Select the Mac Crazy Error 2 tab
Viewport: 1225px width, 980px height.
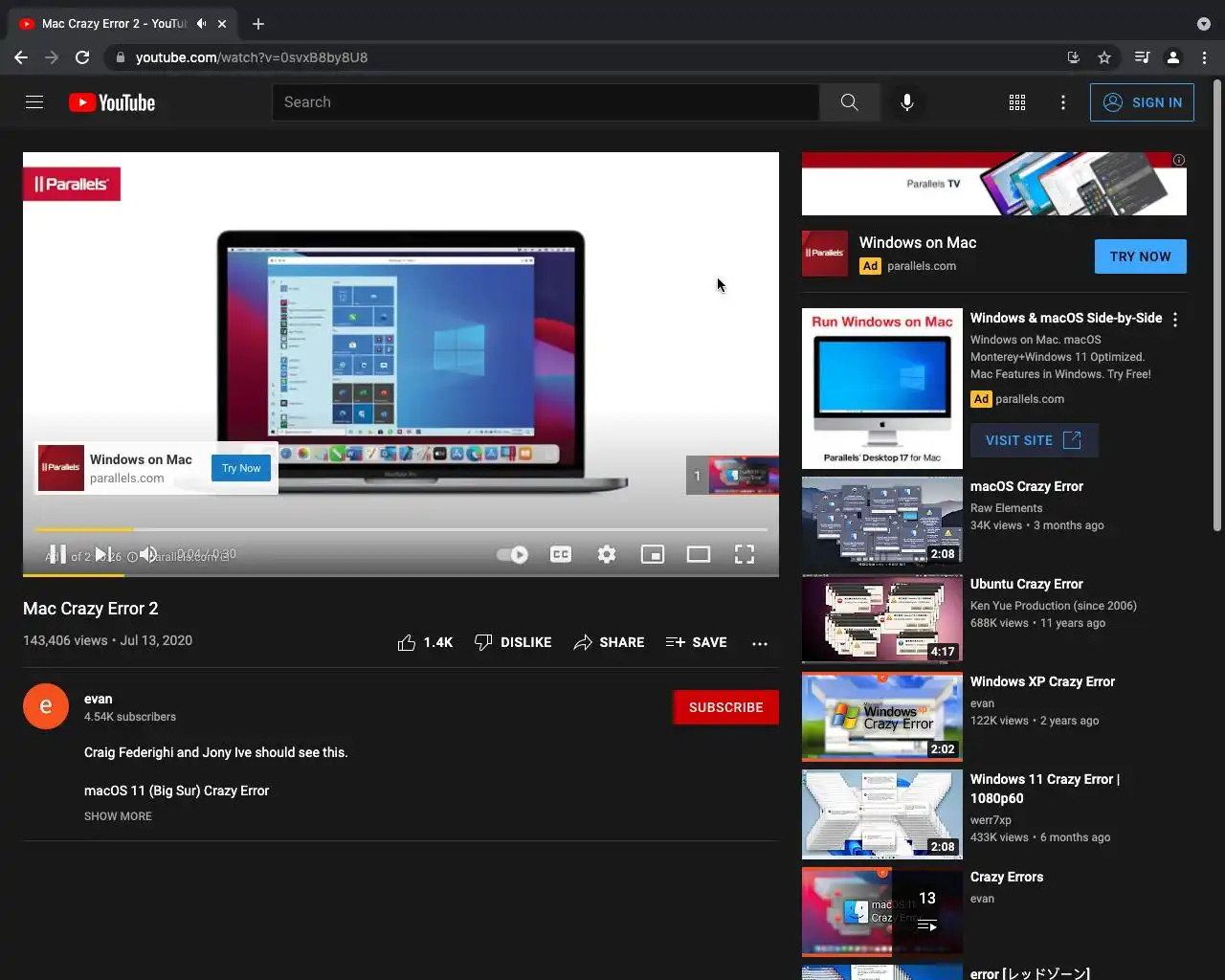tap(124, 24)
